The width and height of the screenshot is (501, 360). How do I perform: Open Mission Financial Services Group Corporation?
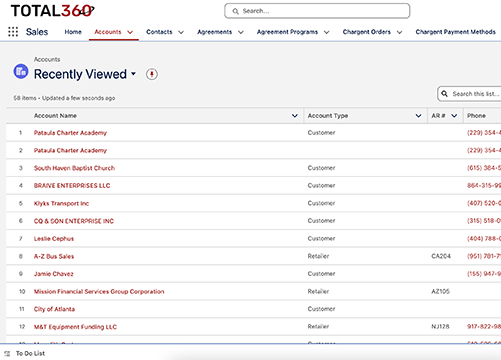pyautogui.click(x=99, y=292)
